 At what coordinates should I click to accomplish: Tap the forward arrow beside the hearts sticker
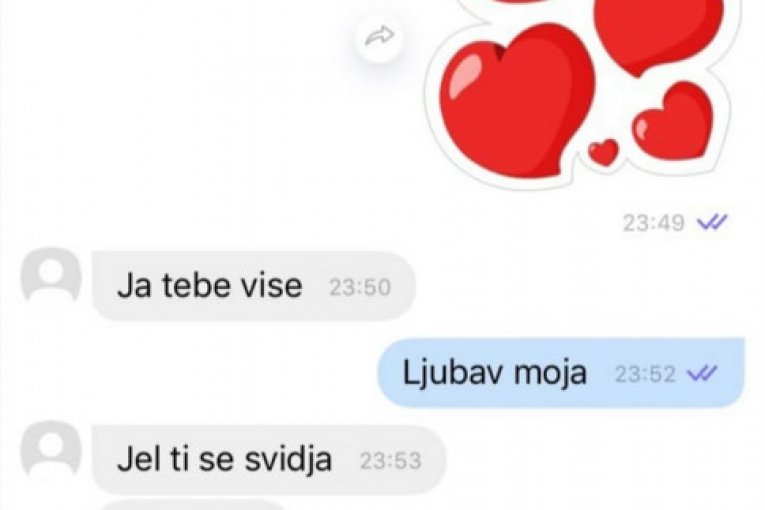coord(379,37)
